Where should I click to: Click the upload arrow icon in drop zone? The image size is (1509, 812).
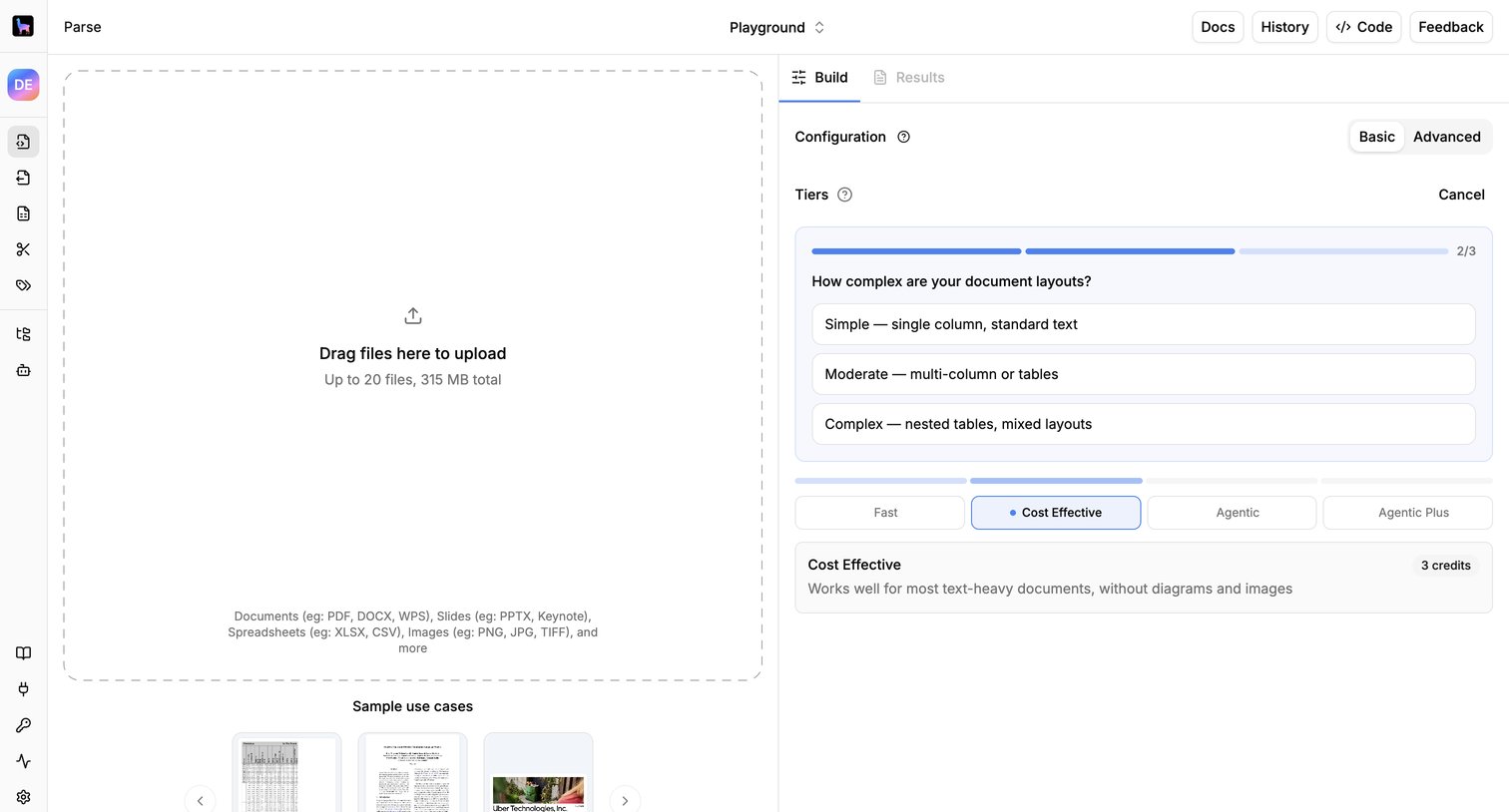[413, 316]
